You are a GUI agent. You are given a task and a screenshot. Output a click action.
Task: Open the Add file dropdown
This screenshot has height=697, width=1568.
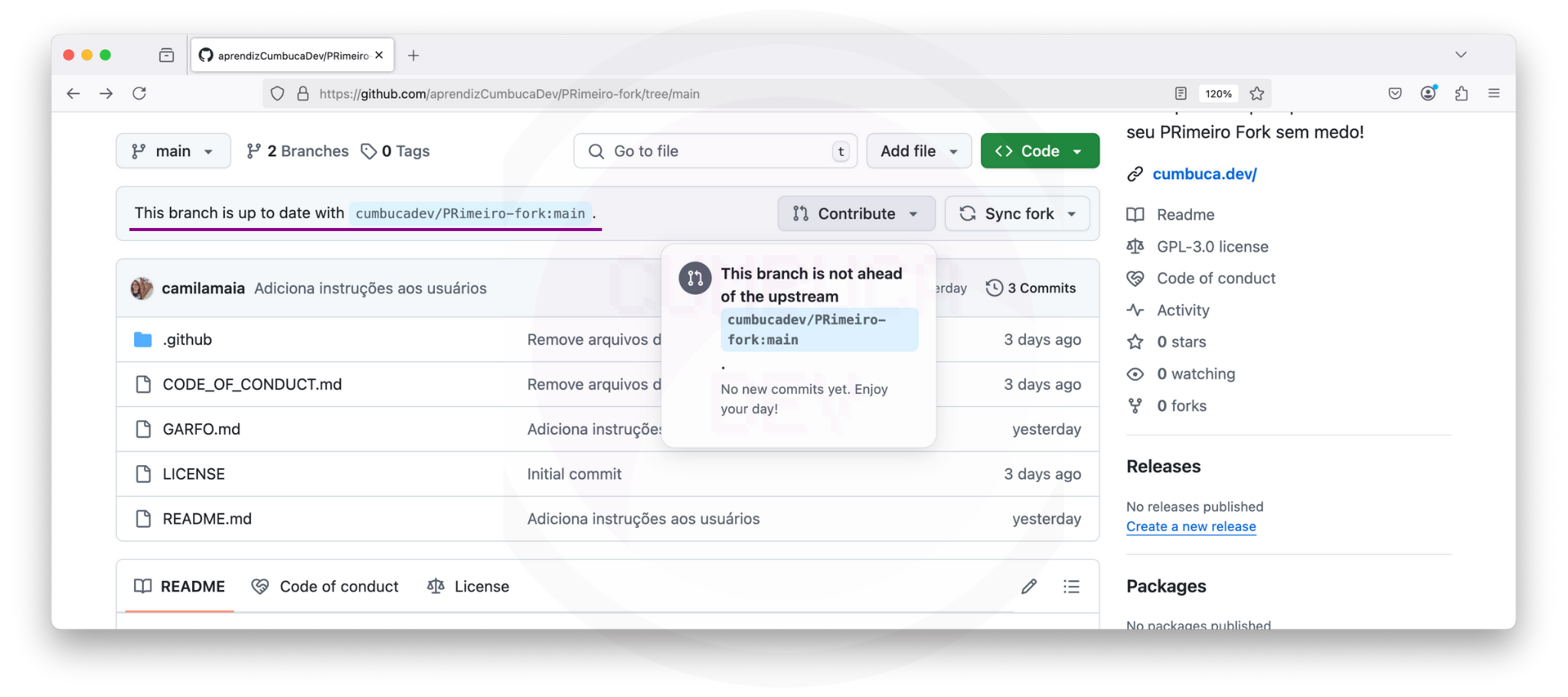919,151
